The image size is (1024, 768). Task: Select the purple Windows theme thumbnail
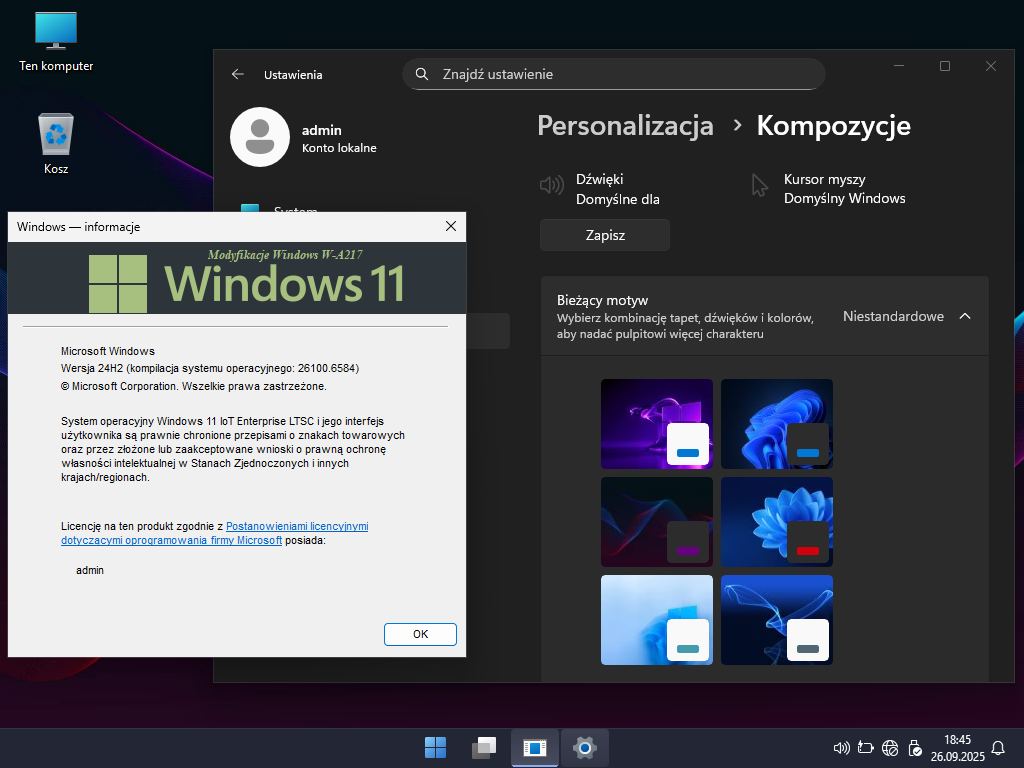(x=656, y=424)
